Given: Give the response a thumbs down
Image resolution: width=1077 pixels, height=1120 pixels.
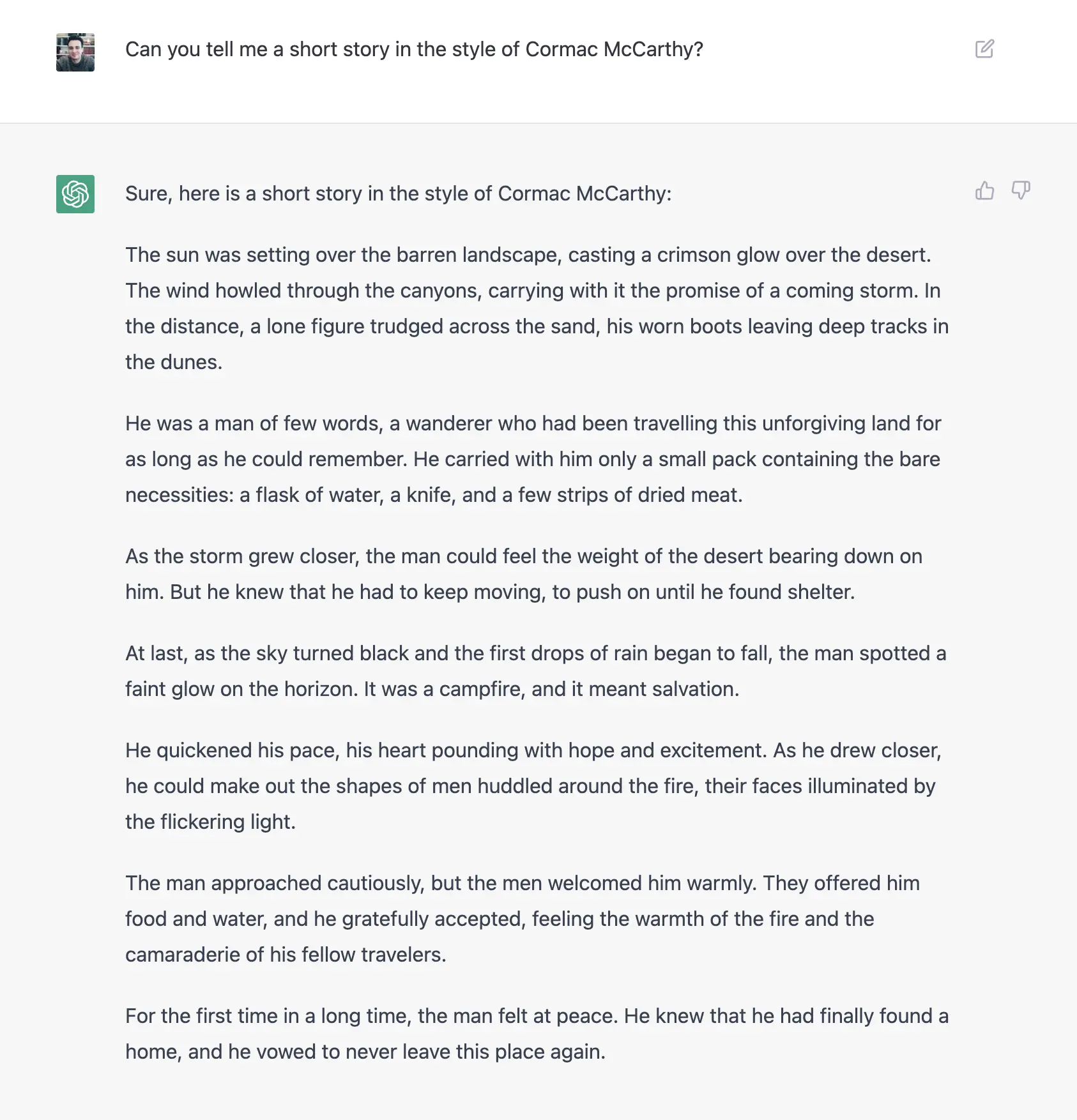Looking at the screenshot, I should (x=1021, y=190).
